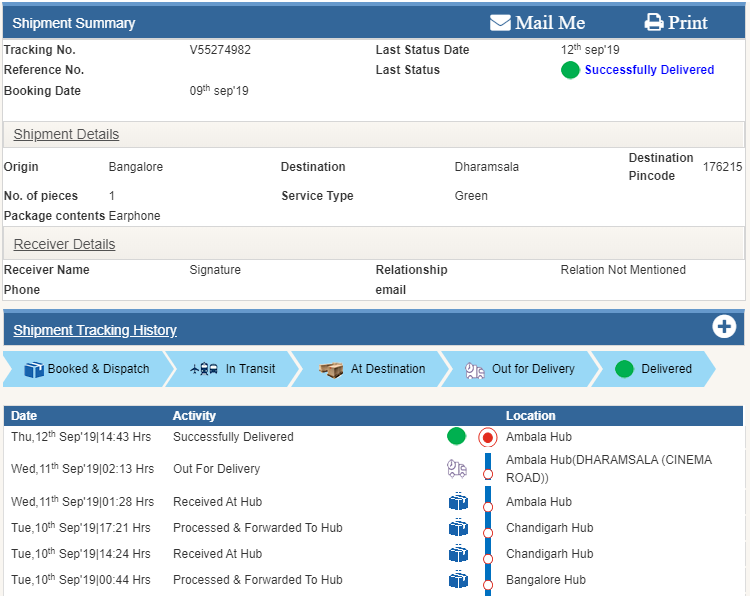Open the Successfully Delivered status link

649,70
